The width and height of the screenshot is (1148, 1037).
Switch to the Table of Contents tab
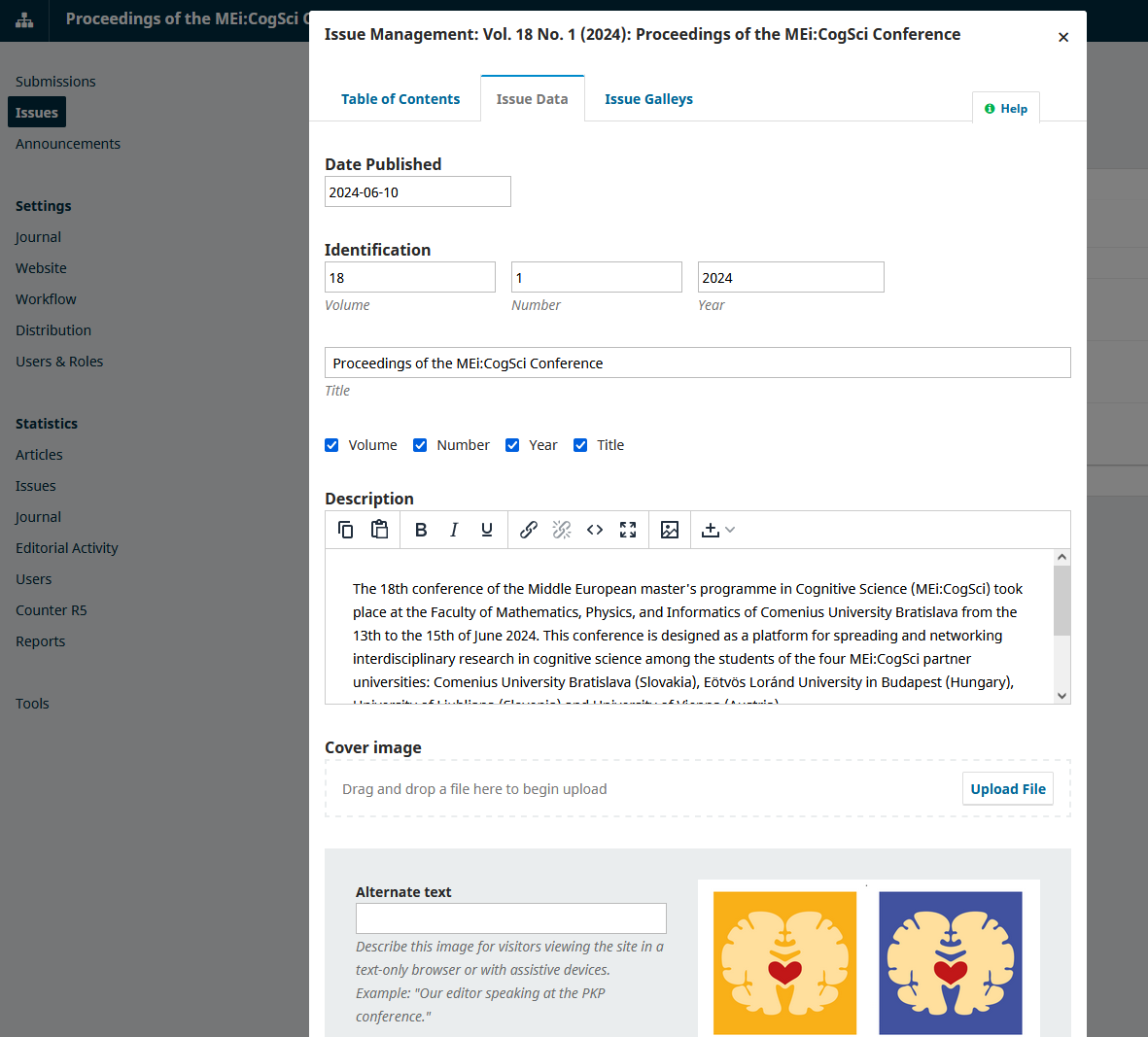tap(400, 99)
